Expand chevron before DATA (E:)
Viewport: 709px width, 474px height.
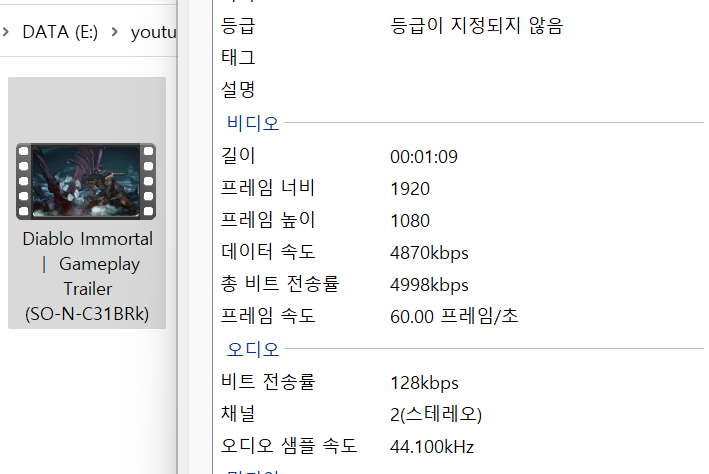[6, 32]
